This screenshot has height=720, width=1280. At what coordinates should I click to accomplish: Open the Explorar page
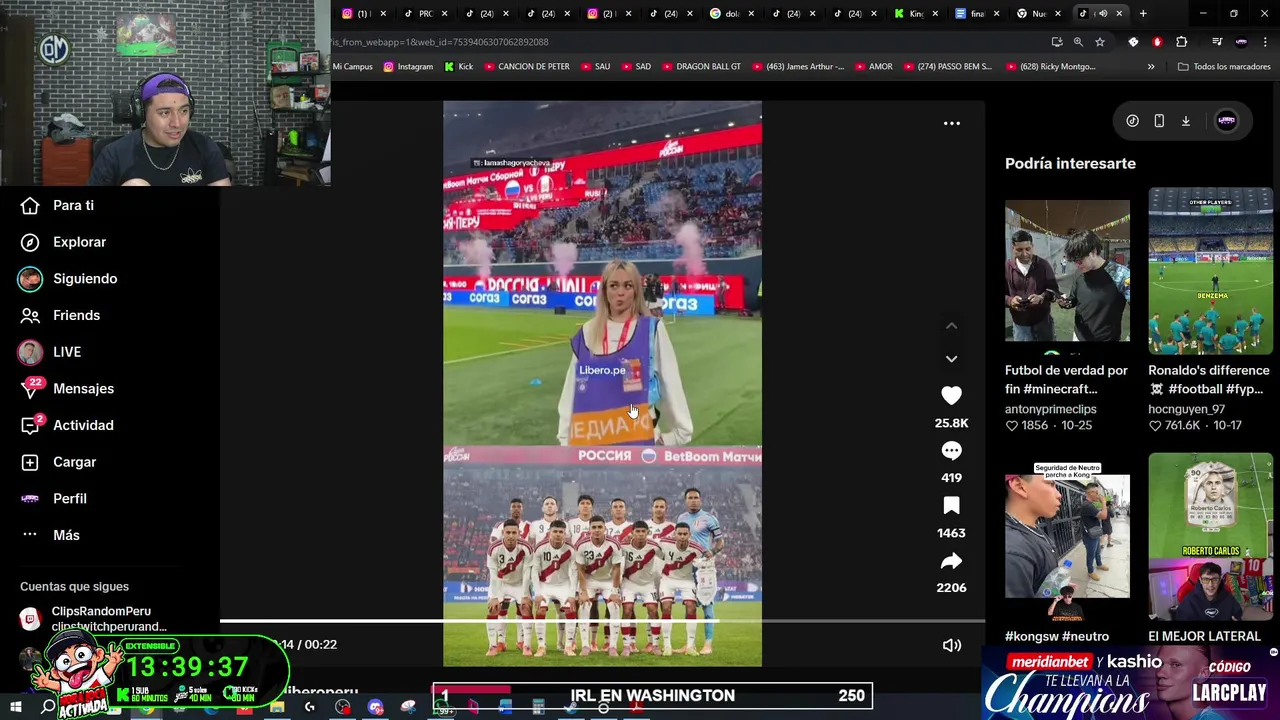pos(65,242)
